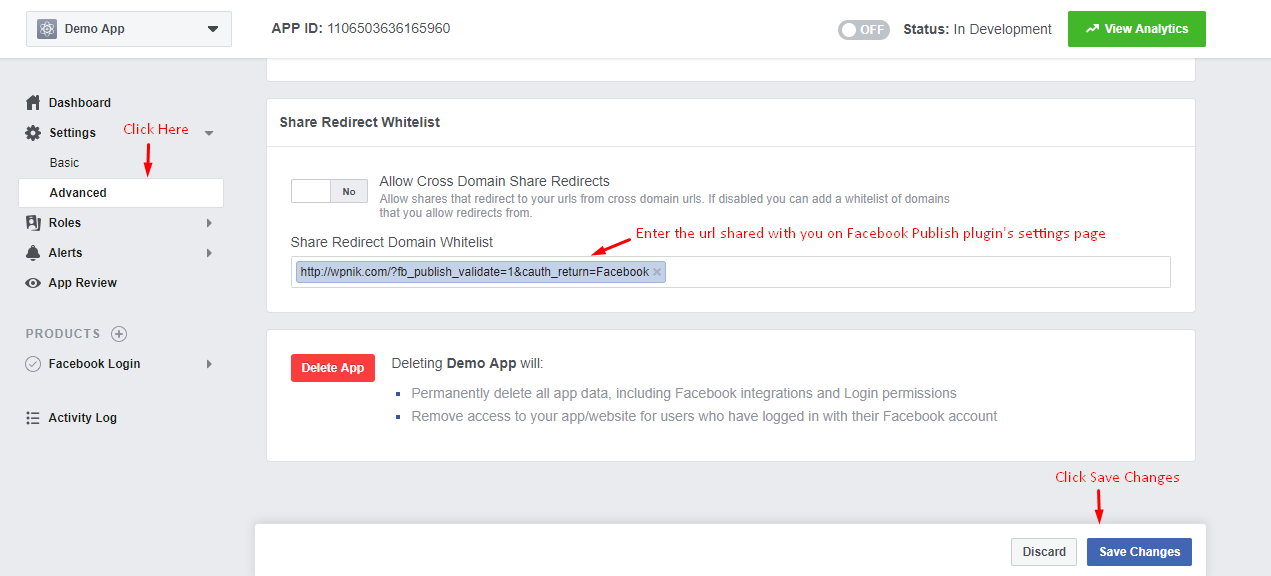Click the Demo App atom icon
The image size is (1271, 576).
pyautogui.click(x=47, y=29)
